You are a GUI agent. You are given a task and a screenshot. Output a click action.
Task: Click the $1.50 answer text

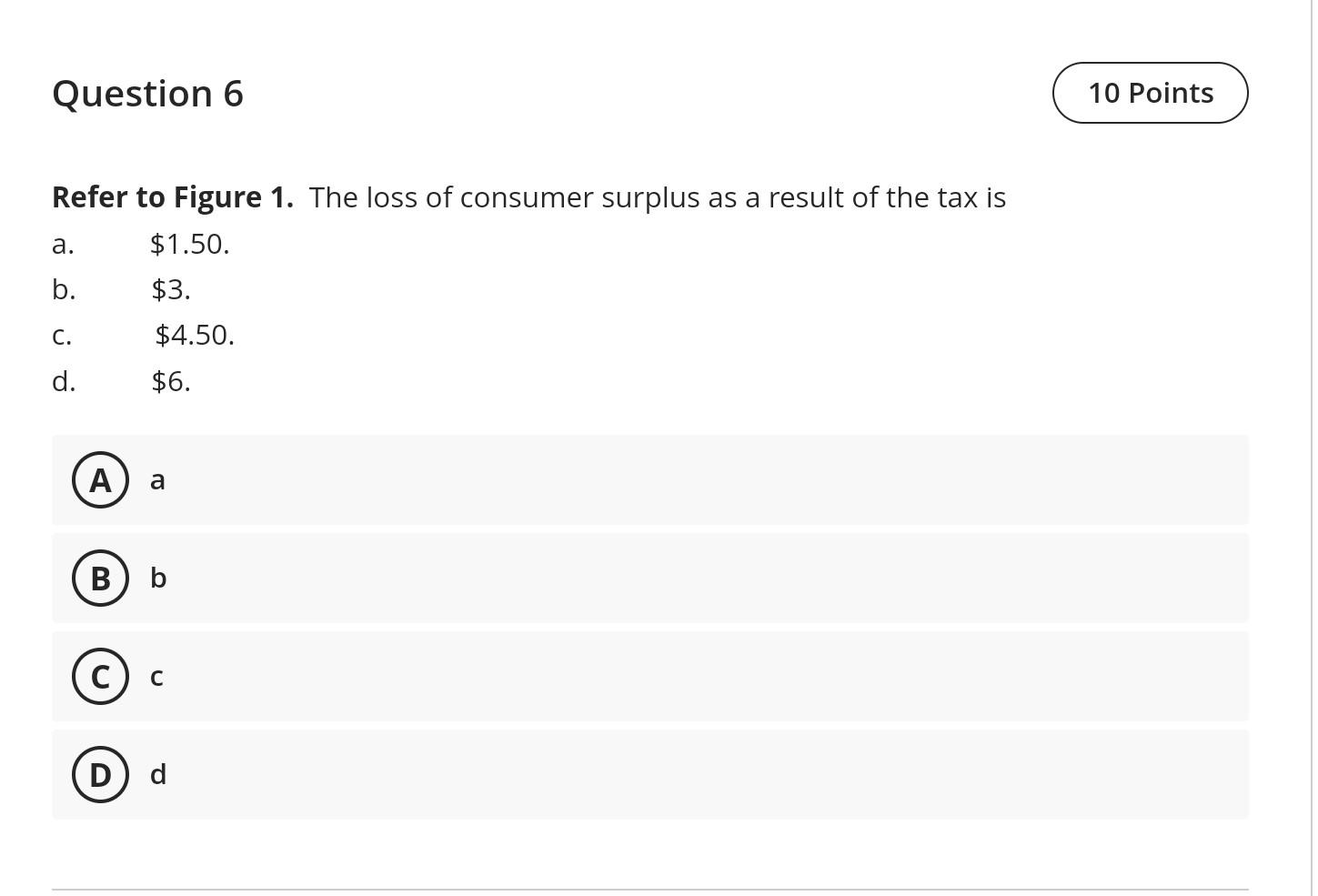[189, 244]
